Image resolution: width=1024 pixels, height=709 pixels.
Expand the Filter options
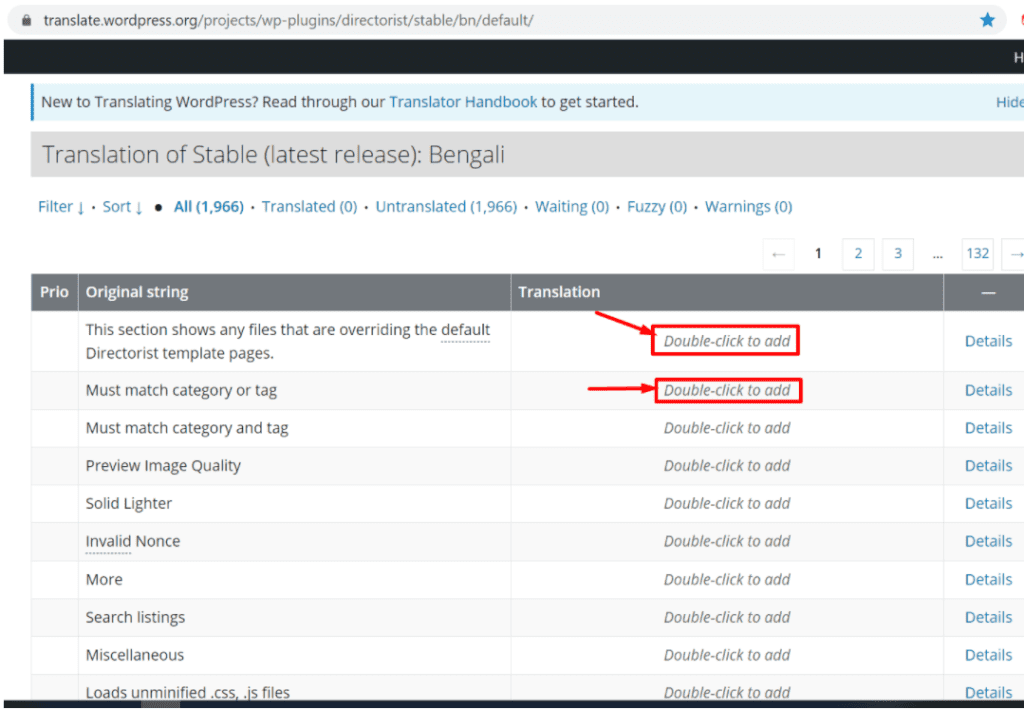pos(61,207)
